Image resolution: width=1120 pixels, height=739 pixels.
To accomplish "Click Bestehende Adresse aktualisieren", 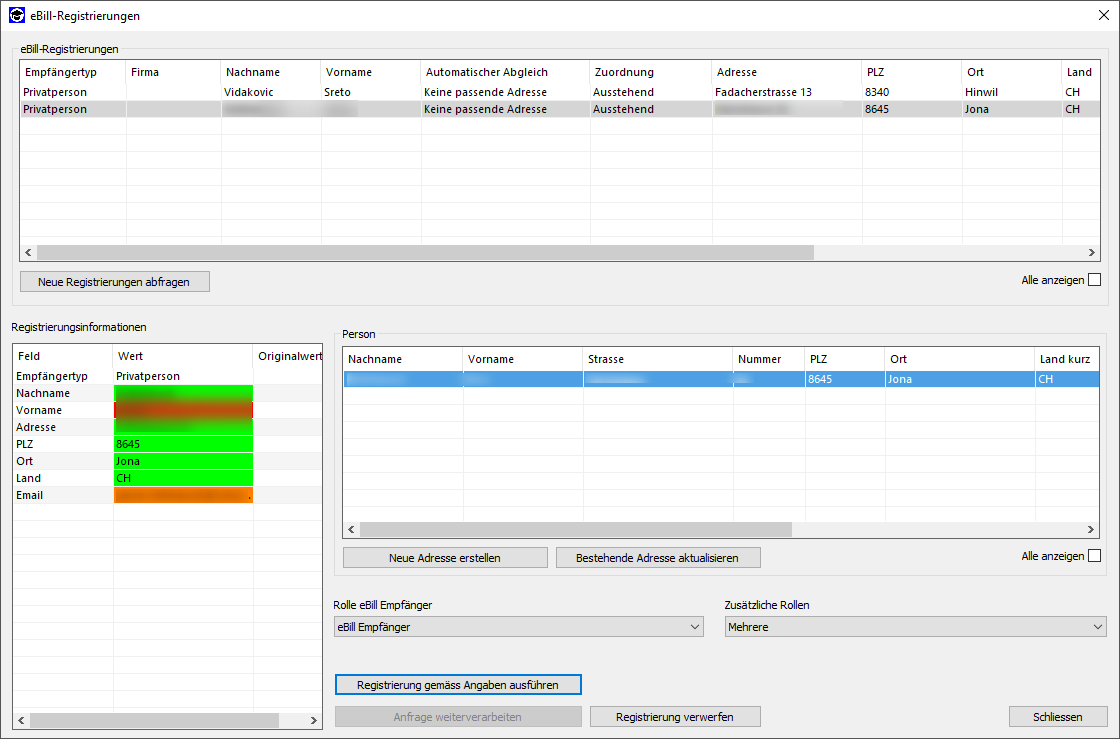I will point(657,558).
